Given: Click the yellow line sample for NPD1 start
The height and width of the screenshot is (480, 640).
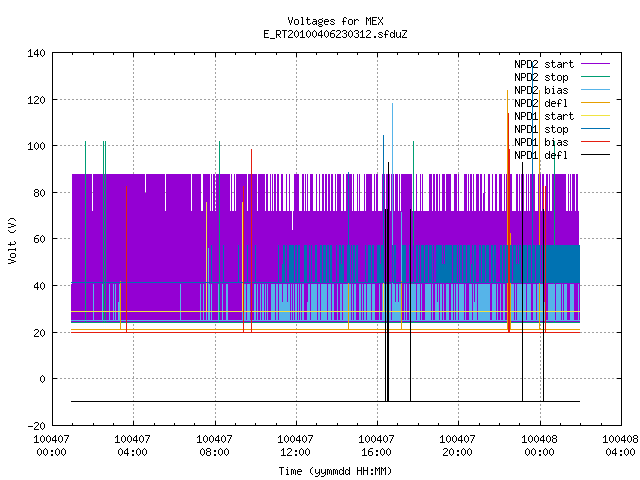Looking at the screenshot, I should coord(595,116).
